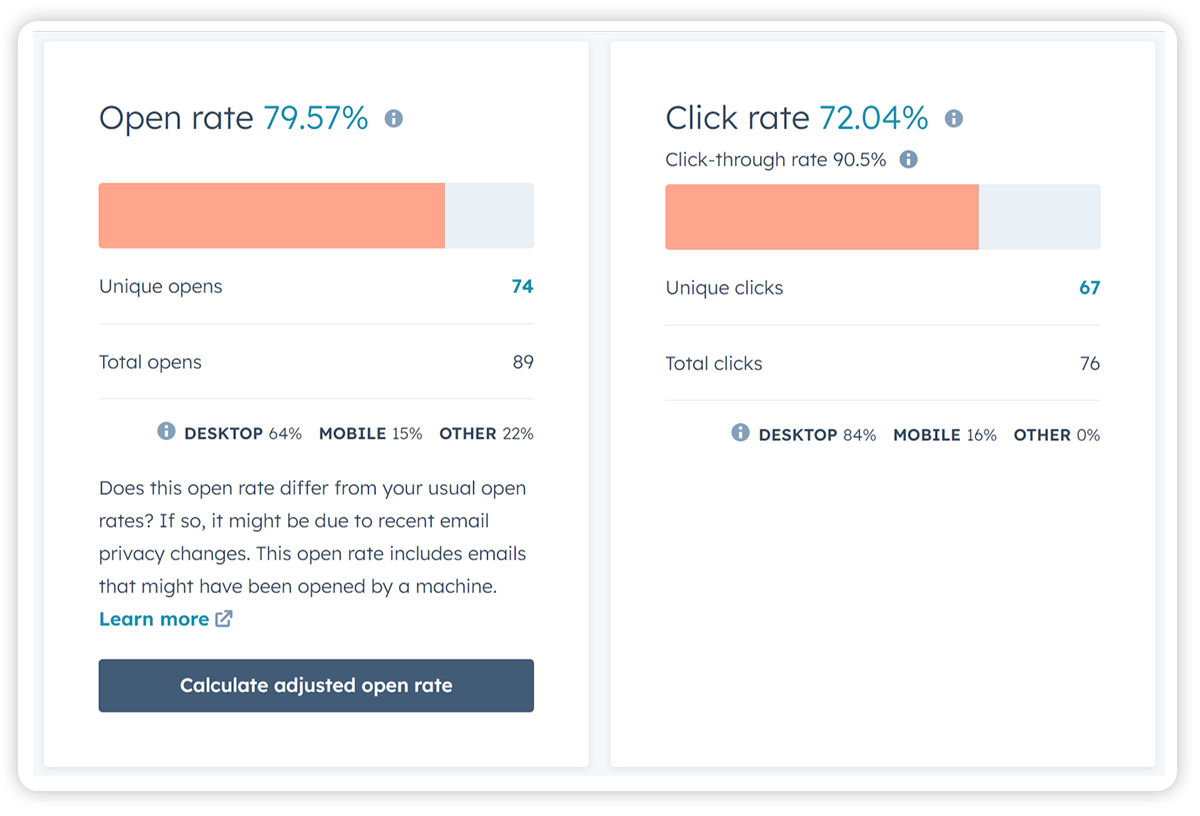The height and width of the screenshot is (816, 1200).
Task: Click the Click rate tooltip info bubble
Action: click(953, 118)
